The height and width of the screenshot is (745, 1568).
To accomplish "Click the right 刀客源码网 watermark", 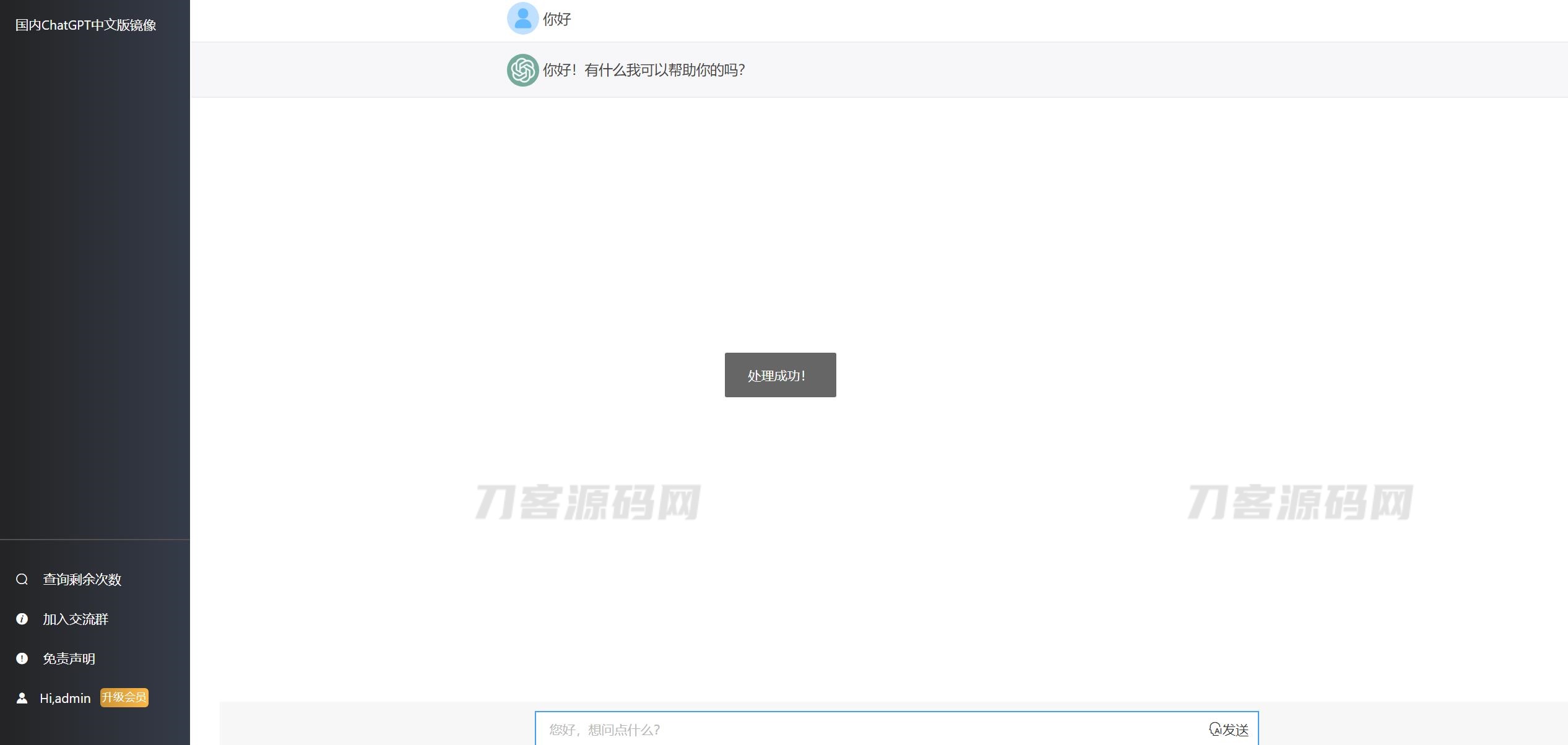I will coord(1300,502).
